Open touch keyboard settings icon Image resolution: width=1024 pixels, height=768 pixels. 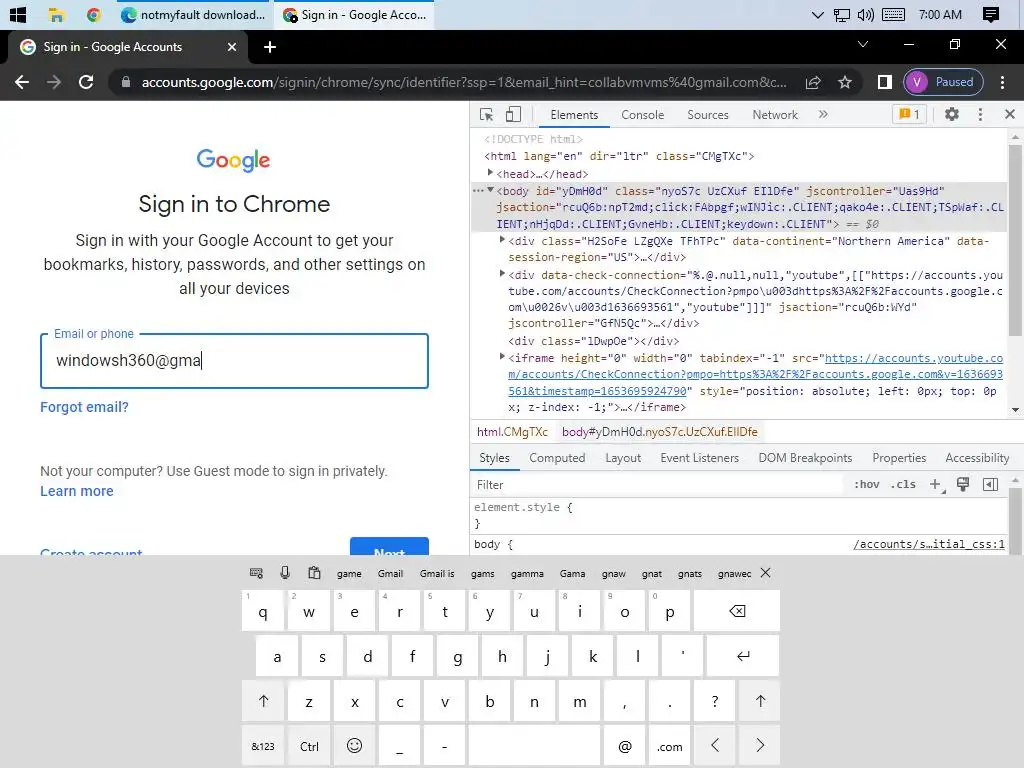pos(256,573)
